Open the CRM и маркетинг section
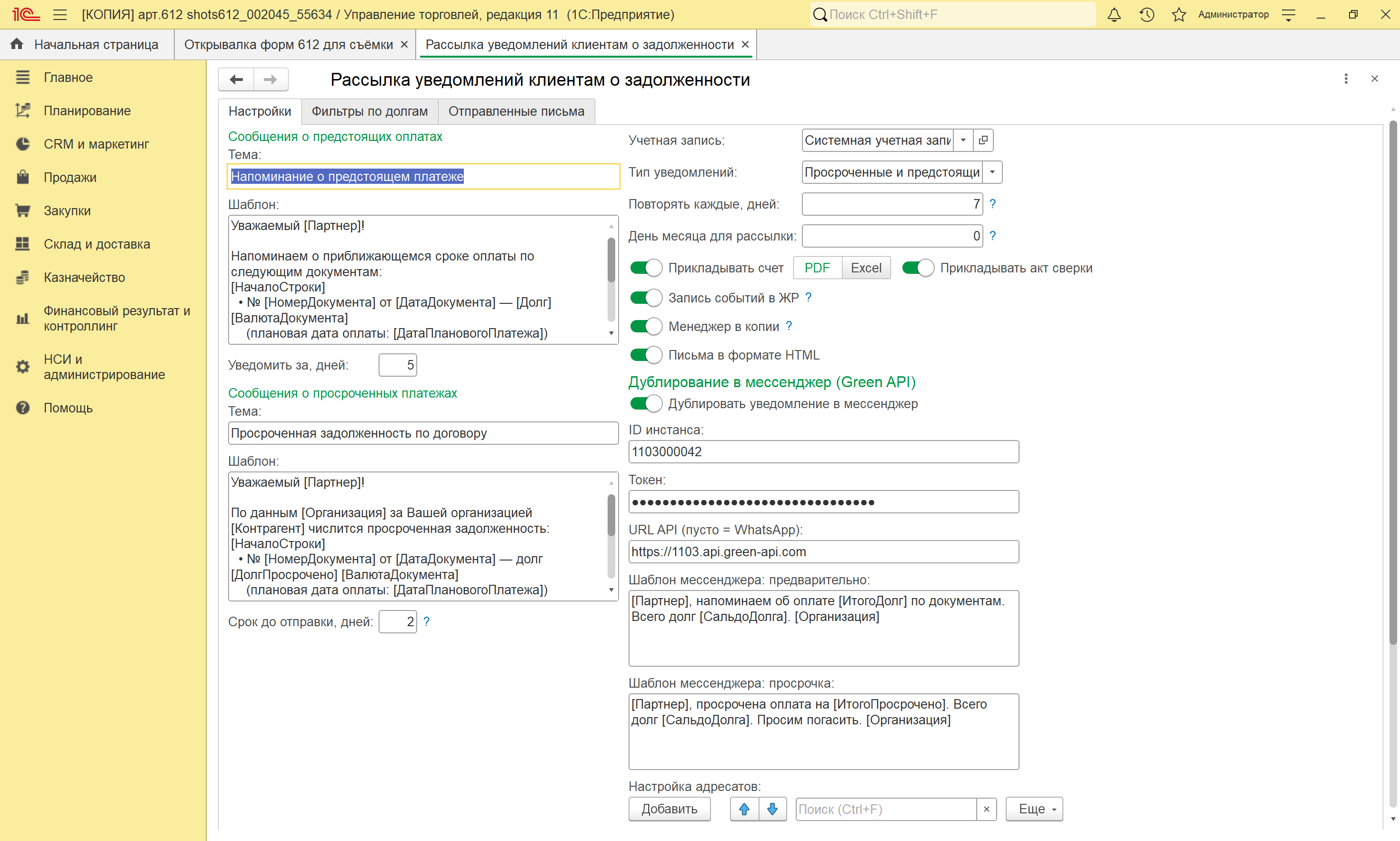 pos(96,144)
